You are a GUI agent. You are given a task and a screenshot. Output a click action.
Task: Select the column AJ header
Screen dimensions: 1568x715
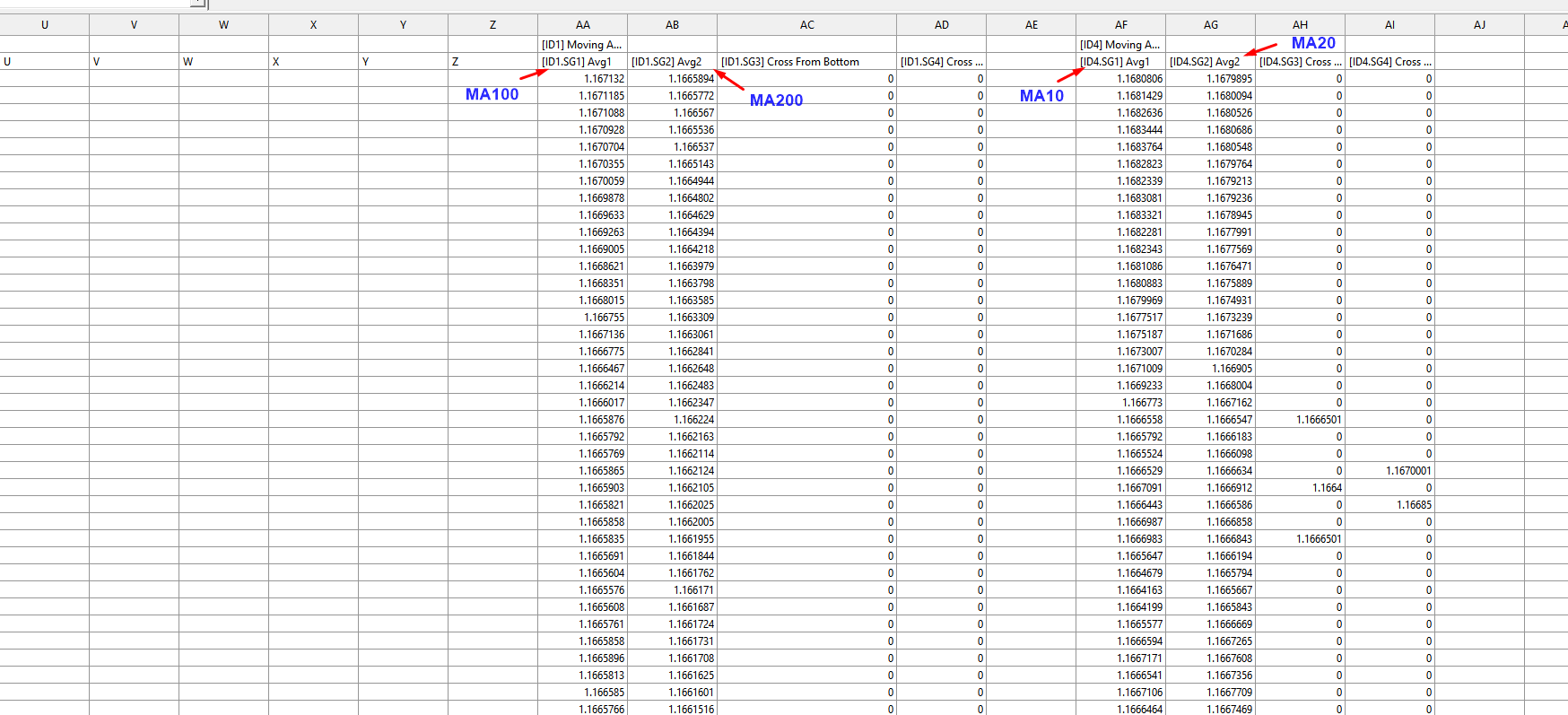(1480, 25)
